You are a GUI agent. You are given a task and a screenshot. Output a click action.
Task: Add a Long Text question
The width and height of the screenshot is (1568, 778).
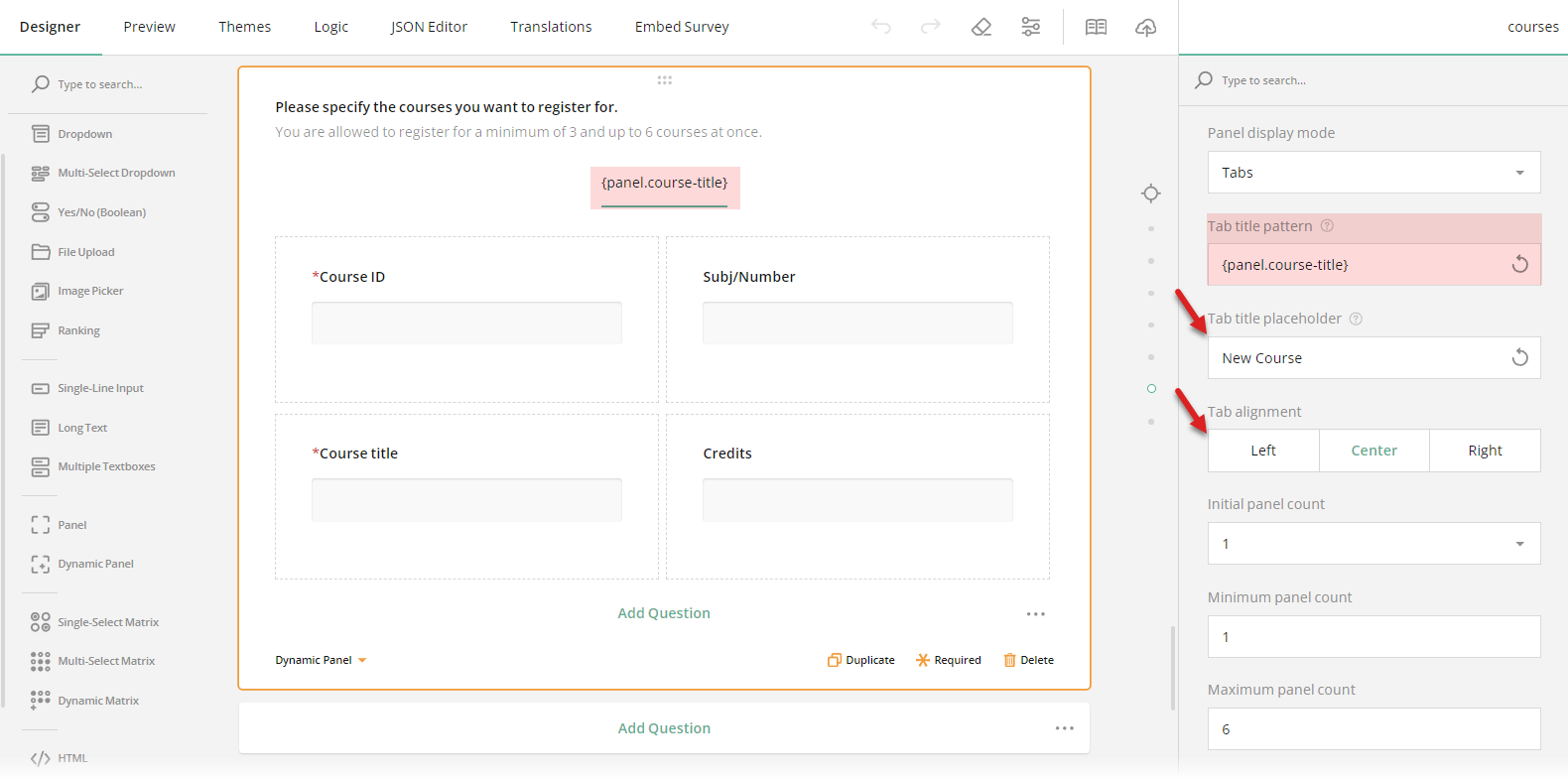[69, 428]
